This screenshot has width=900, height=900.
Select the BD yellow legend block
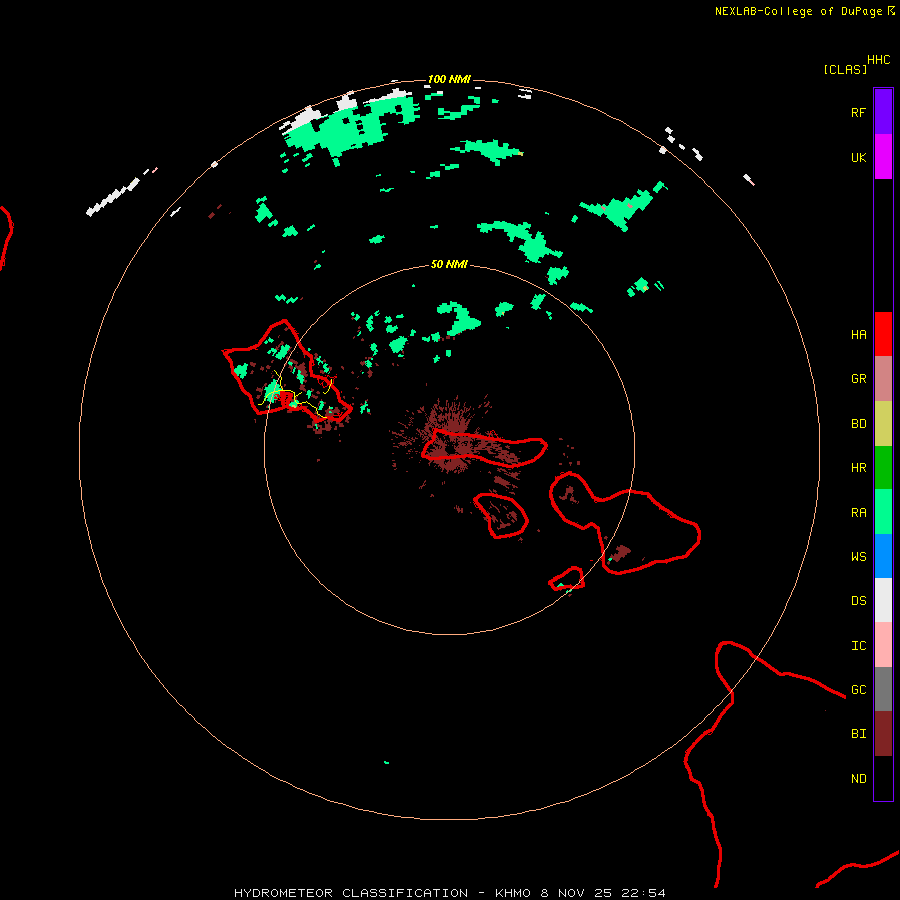click(883, 424)
